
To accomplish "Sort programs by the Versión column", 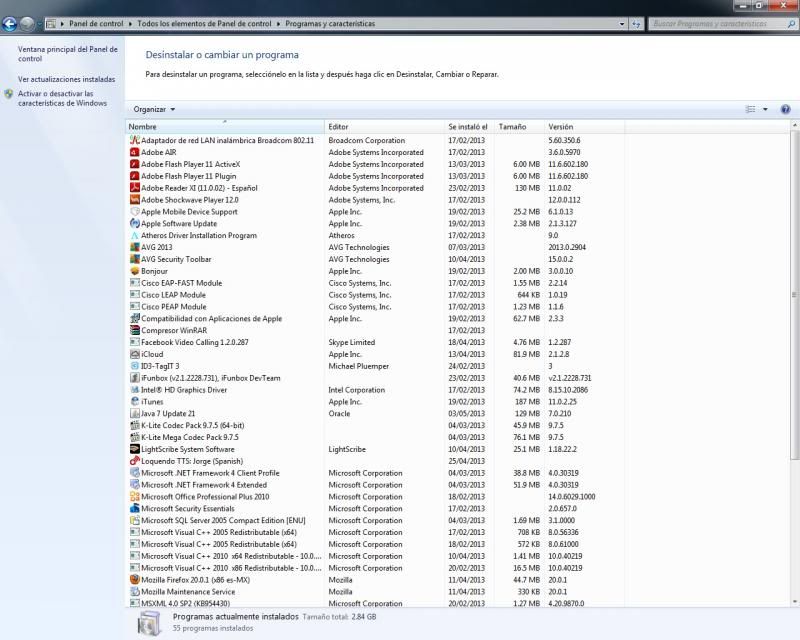I will [x=584, y=127].
